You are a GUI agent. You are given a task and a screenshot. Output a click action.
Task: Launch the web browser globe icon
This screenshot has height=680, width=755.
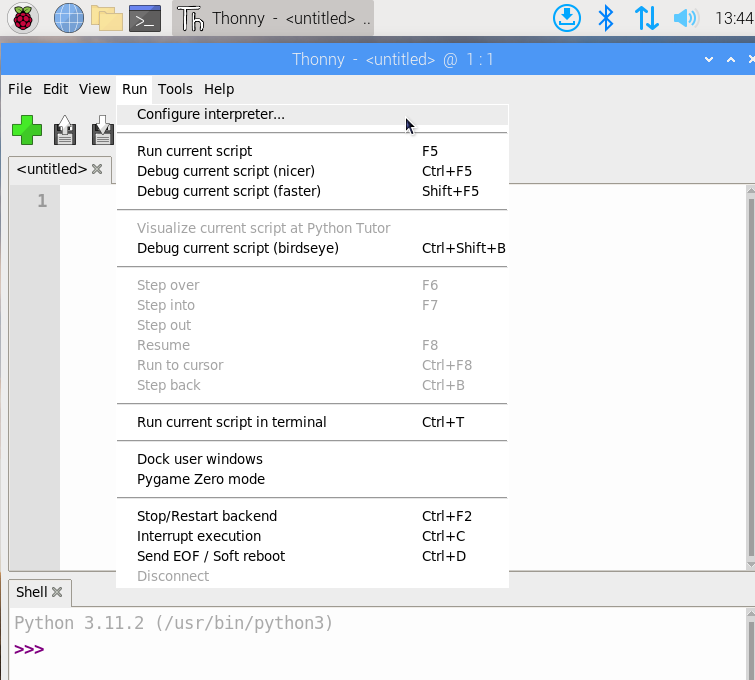68,18
